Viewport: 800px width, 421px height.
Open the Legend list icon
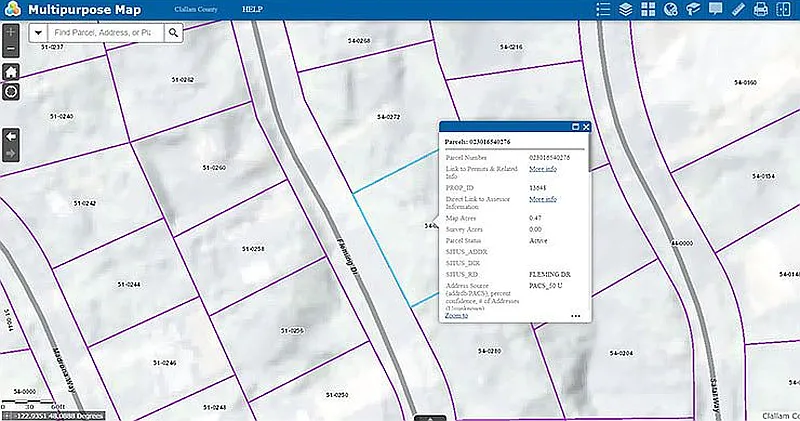tap(602, 9)
